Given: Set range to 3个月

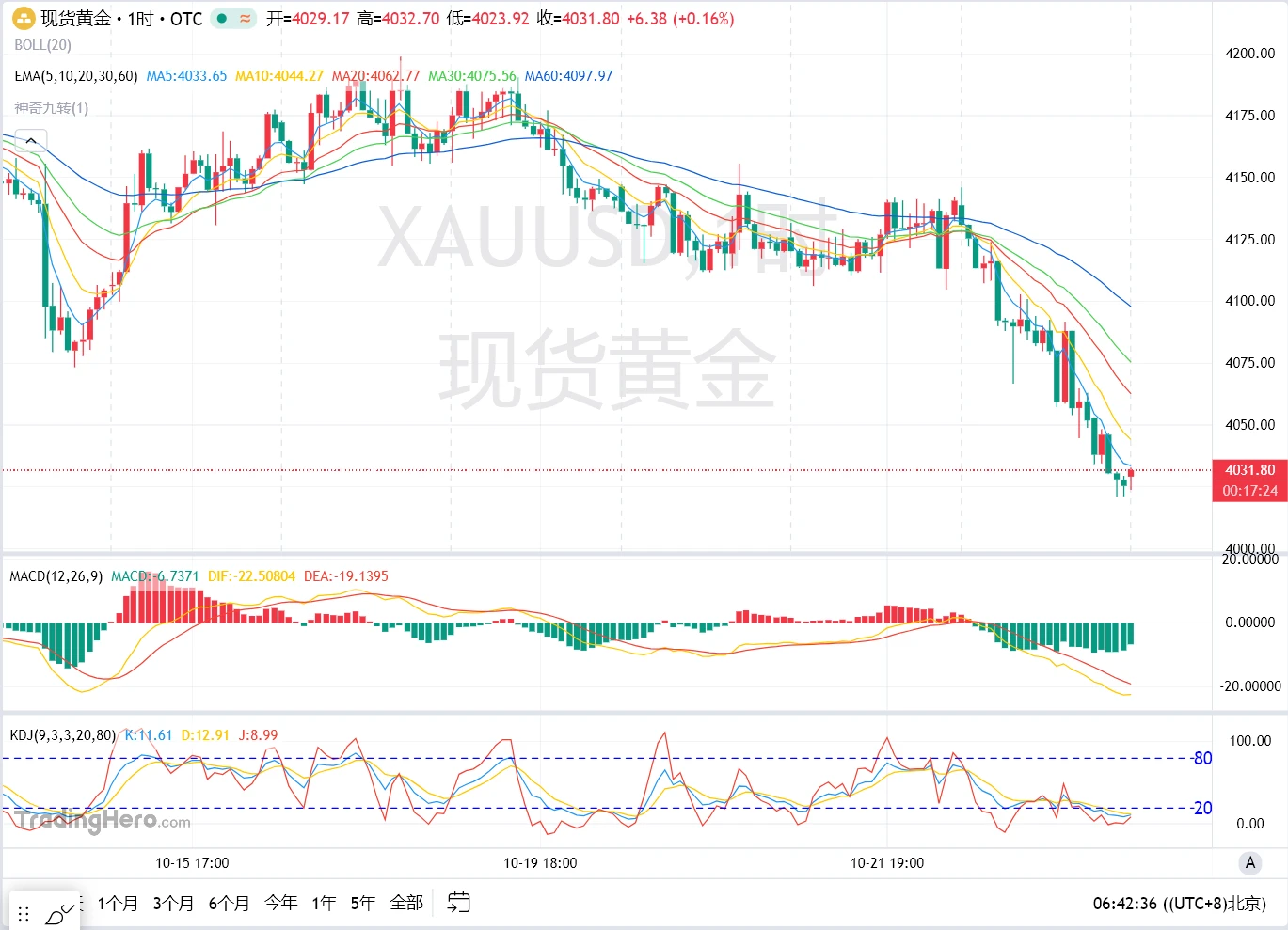Looking at the screenshot, I should [173, 904].
